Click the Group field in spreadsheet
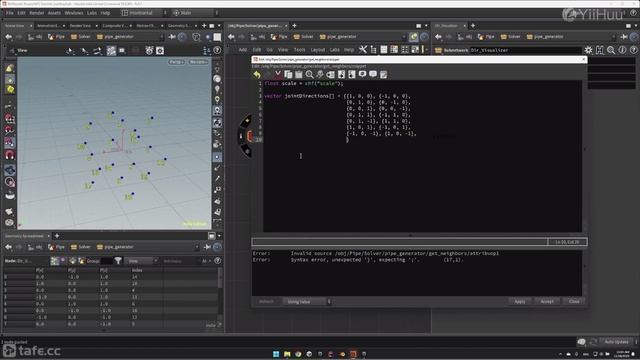640x360 pixels. click(107, 261)
